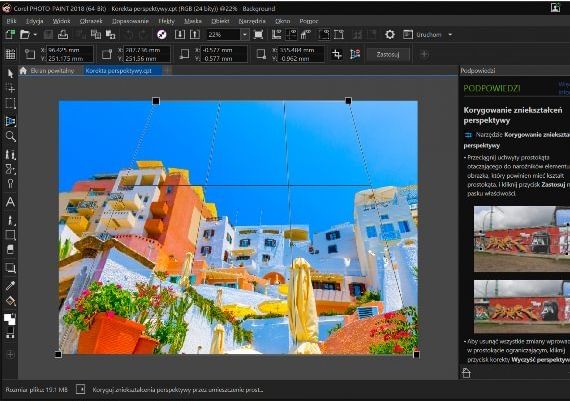The image size is (570, 401).
Task: Click the Open folder icon
Action: pos(25,35)
